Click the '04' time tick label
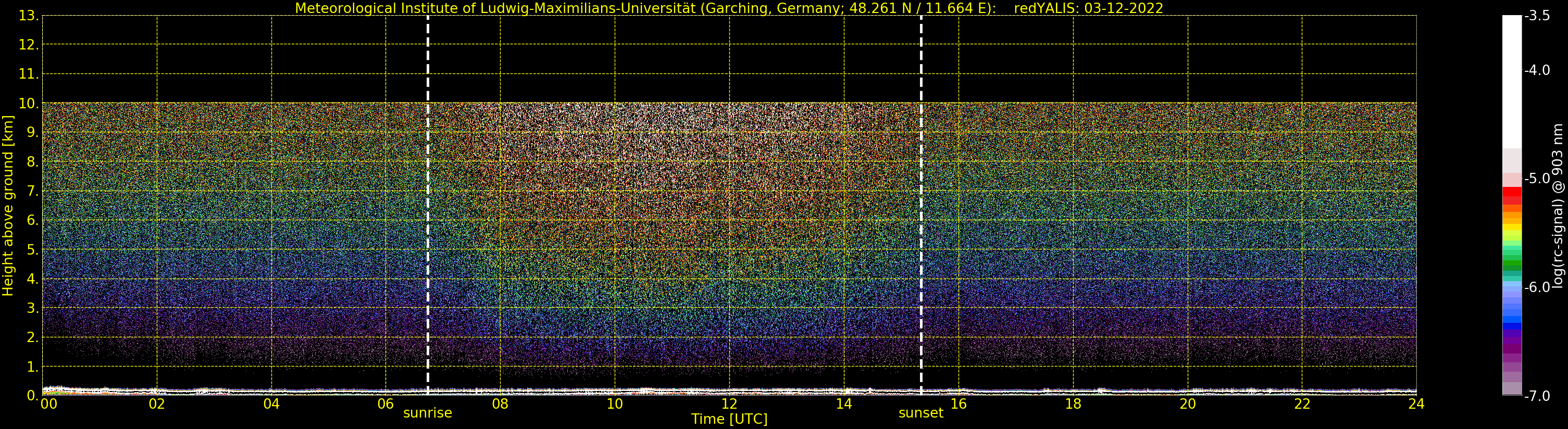 pyautogui.click(x=271, y=404)
